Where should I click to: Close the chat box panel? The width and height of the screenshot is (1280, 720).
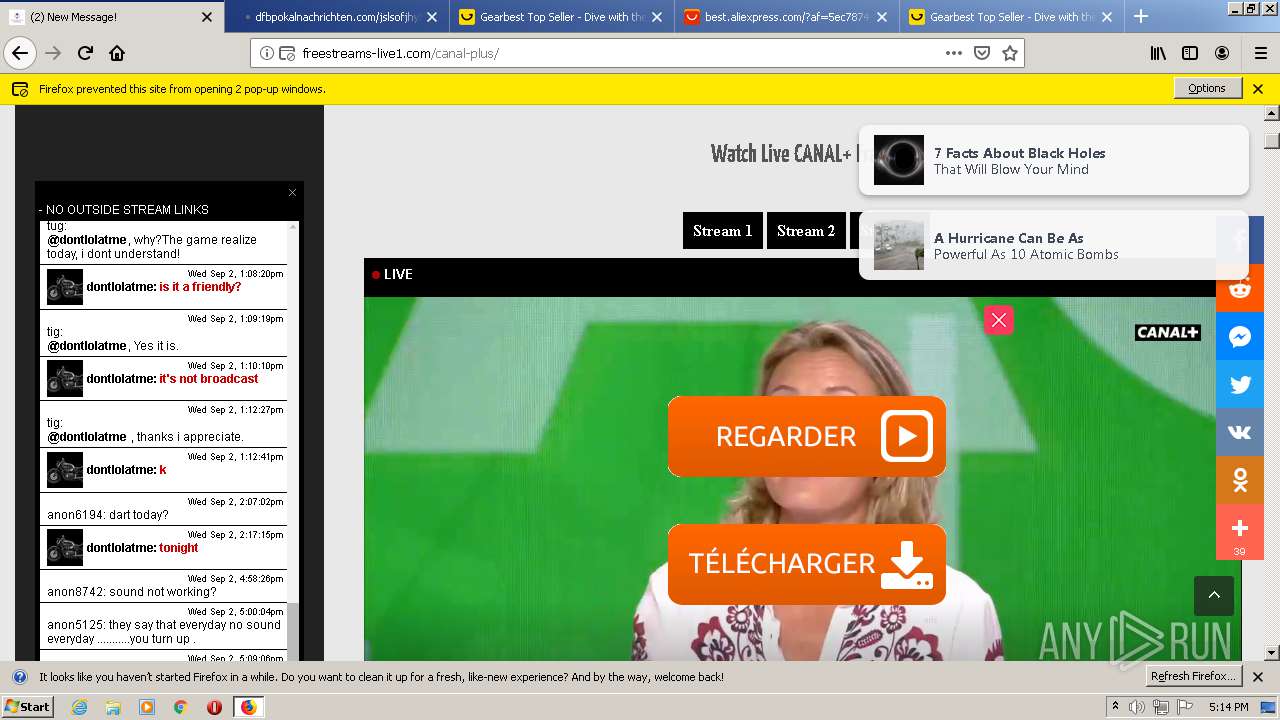(292, 192)
